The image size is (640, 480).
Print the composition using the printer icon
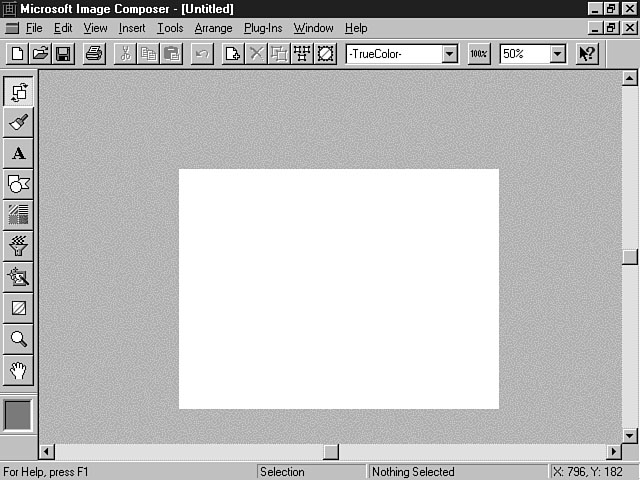click(x=94, y=54)
